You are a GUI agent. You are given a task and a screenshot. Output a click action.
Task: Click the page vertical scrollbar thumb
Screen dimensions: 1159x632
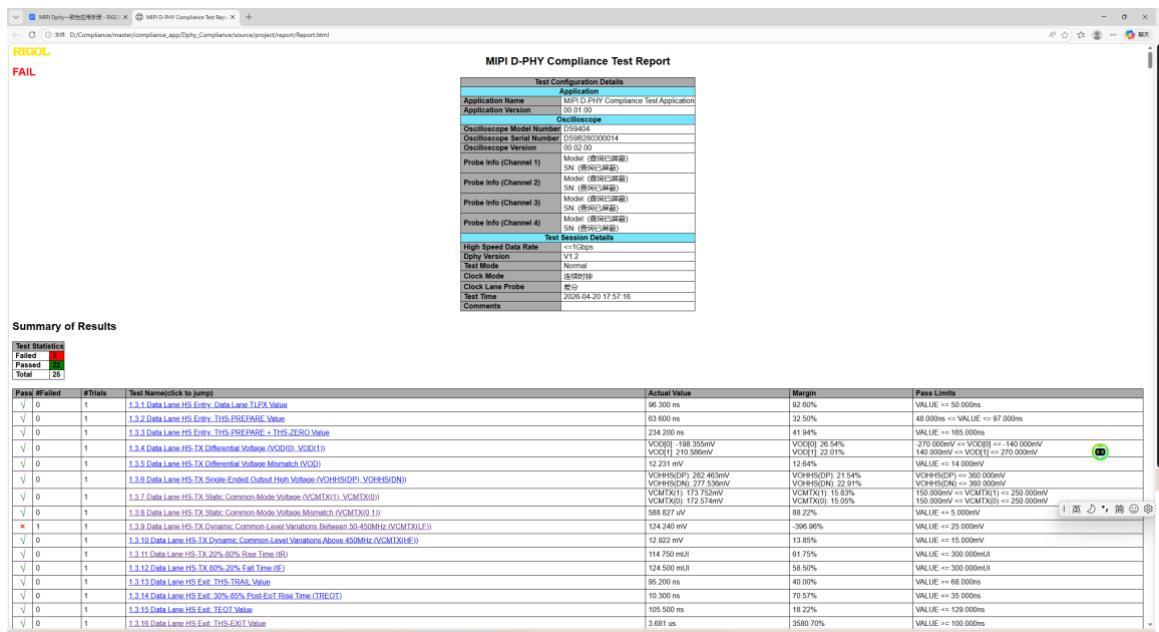tap(1150, 58)
